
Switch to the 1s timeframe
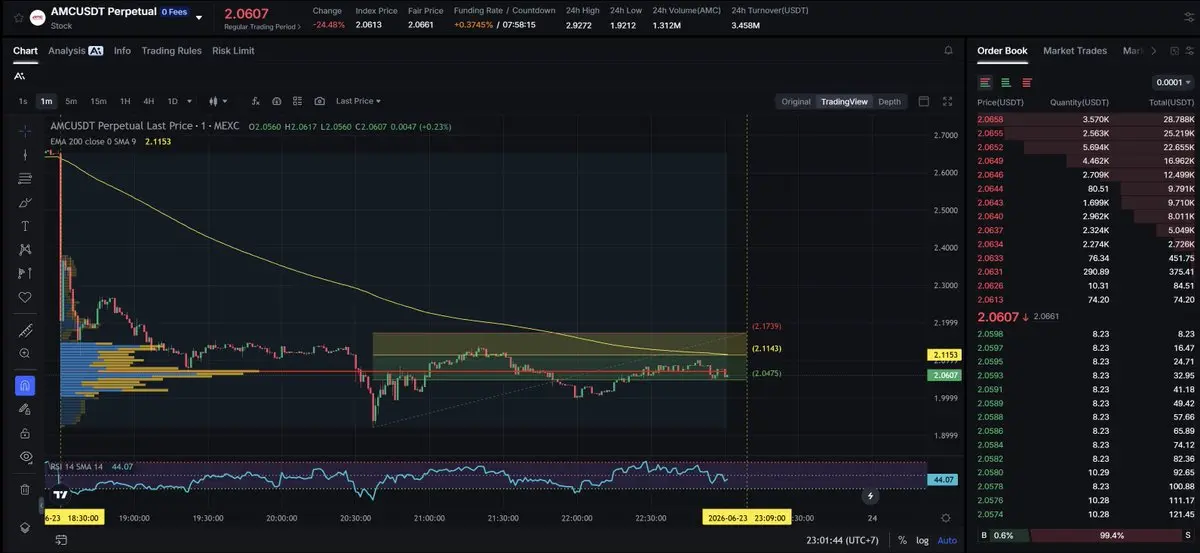(22, 101)
